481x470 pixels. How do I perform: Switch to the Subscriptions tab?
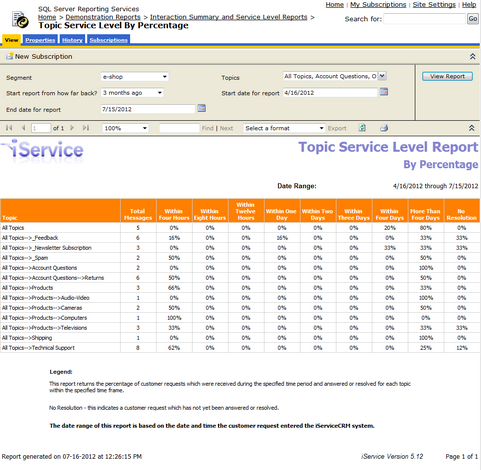pyautogui.click(x=108, y=40)
